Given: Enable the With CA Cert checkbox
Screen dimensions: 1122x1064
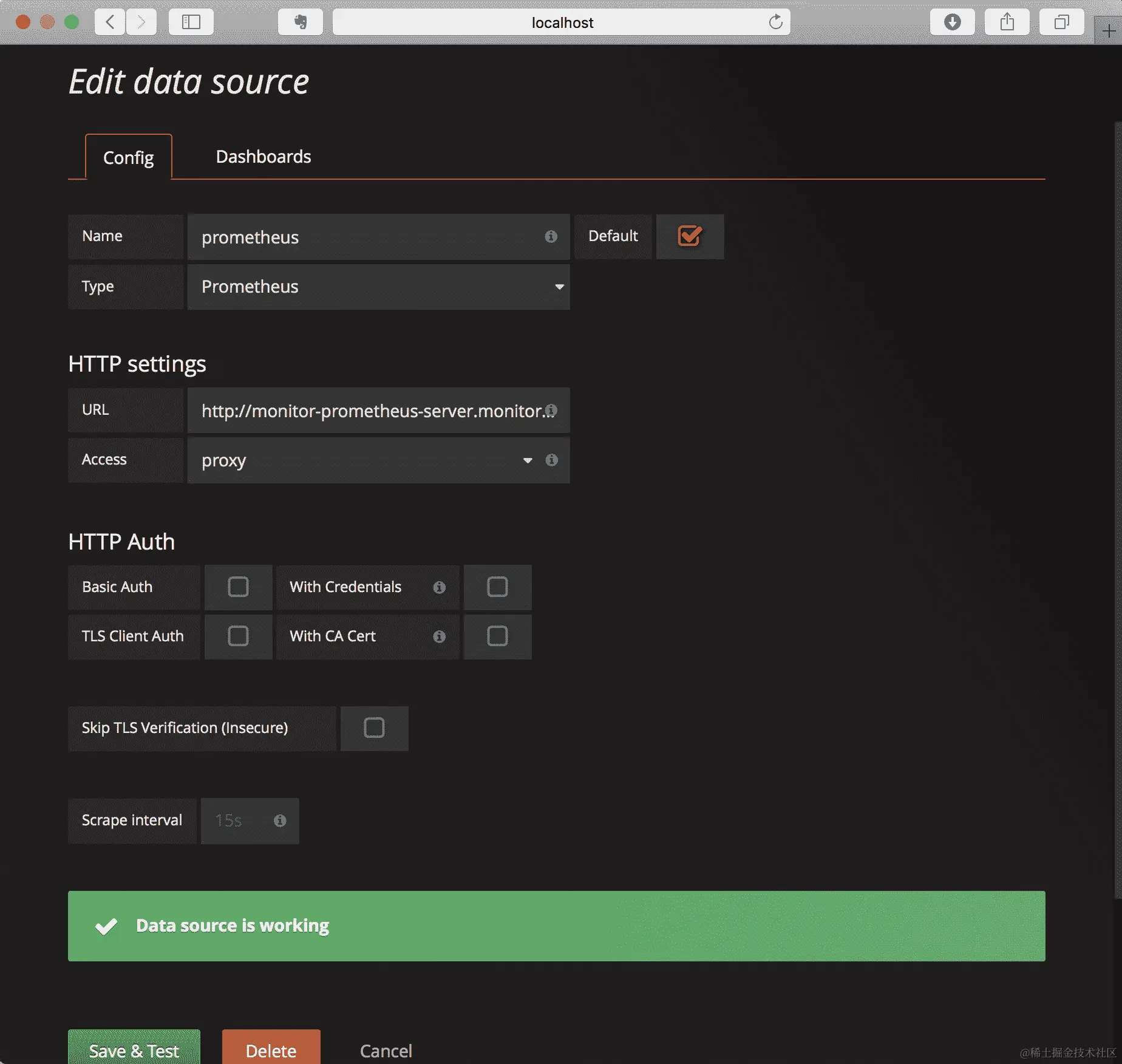Looking at the screenshot, I should 497,636.
